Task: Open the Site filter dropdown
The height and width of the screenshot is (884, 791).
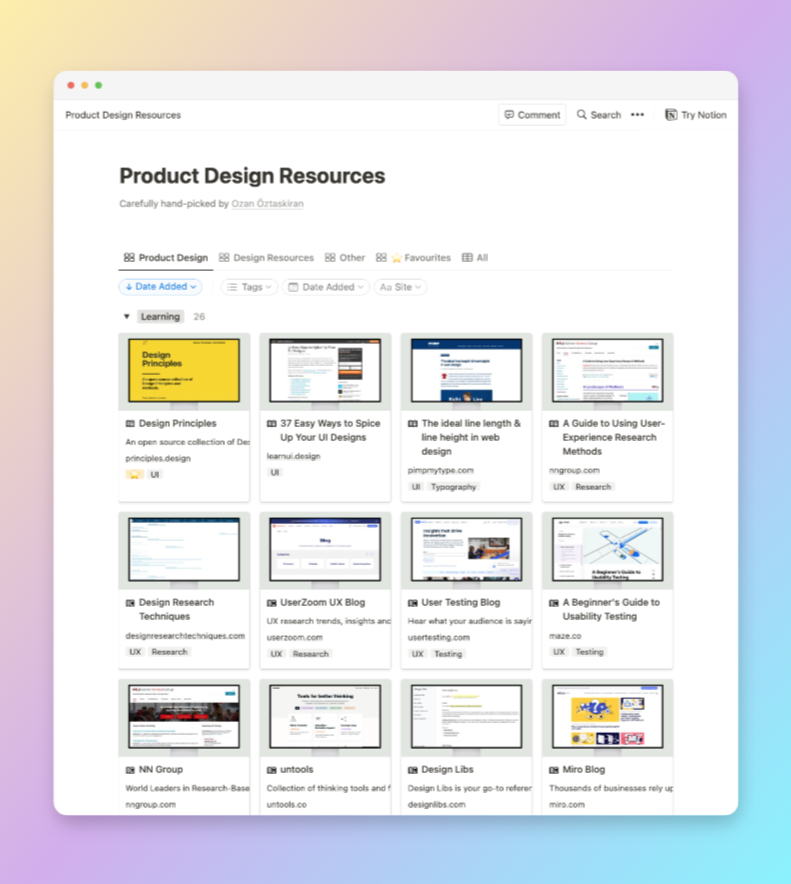Action: pyautogui.click(x=400, y=287)
